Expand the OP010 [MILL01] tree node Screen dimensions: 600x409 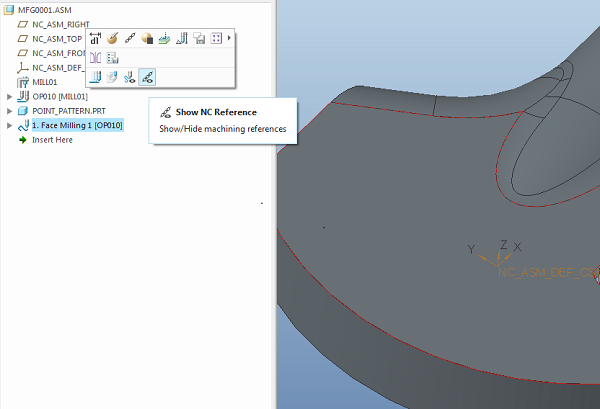point(9,96)
